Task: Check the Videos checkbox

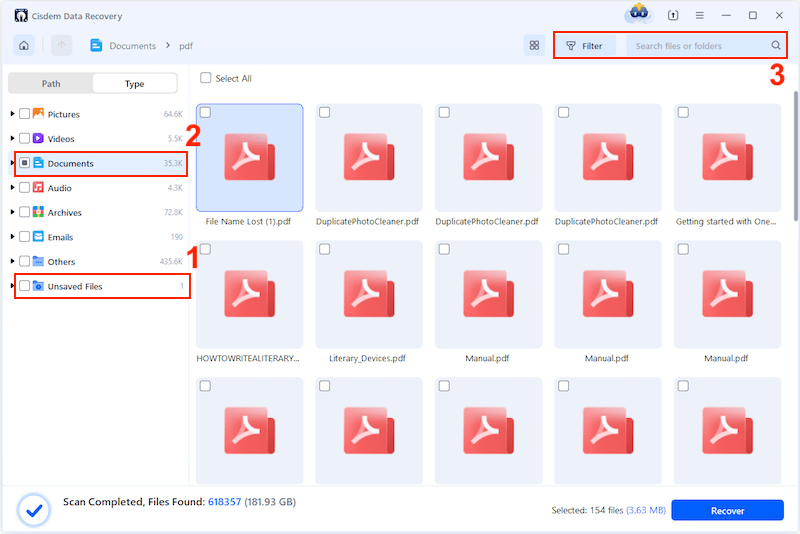Action: click(24, 138)
